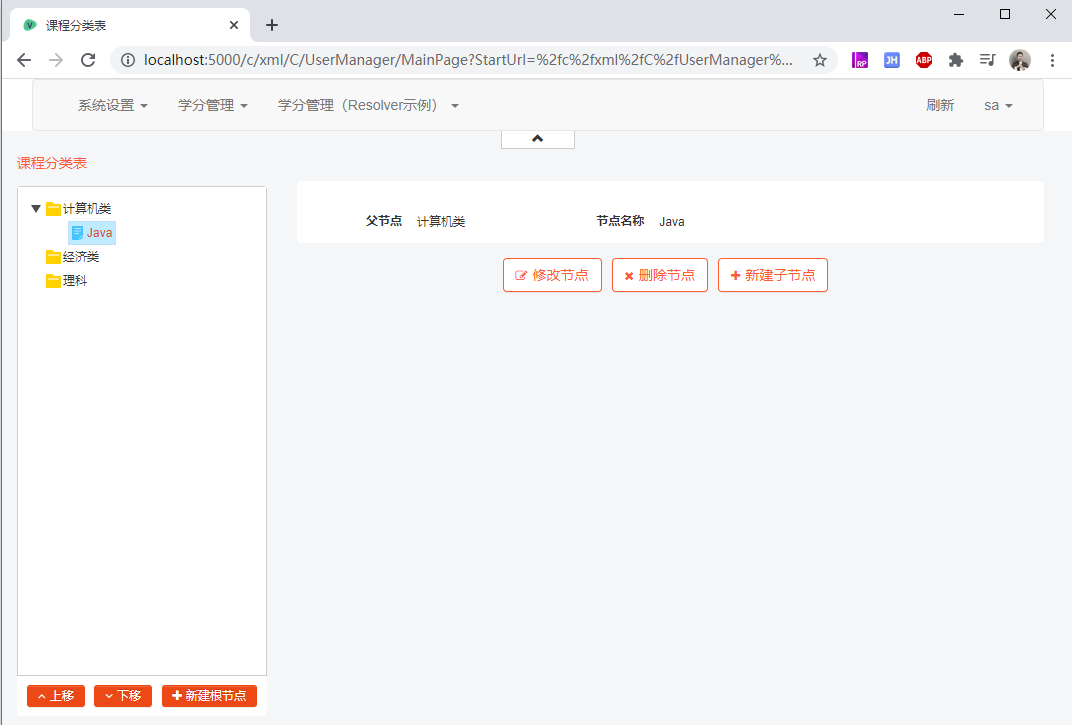Image resolution: width=1072 pixels, height=725 pixels.
Task: Open the RP browser extension
Action: tap(859, 60)
